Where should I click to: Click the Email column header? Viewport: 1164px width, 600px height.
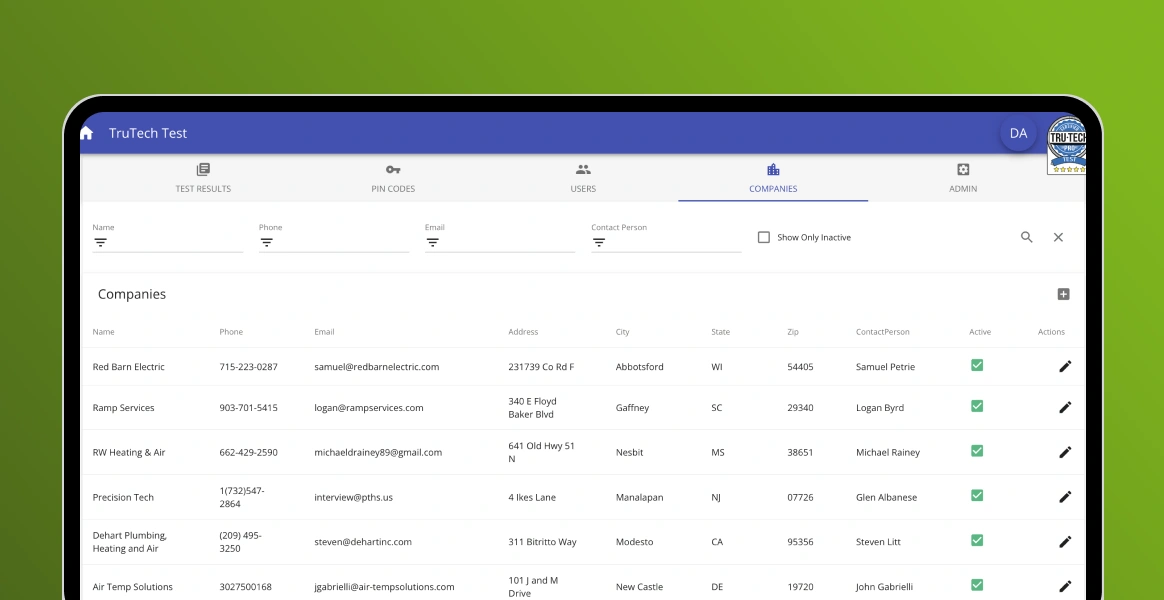click(324, 332)
